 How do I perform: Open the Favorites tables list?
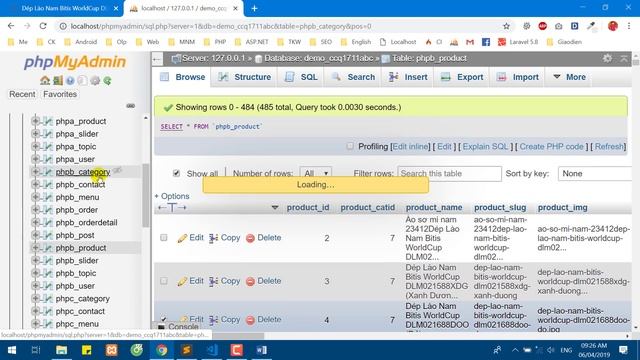click(60, 94)
